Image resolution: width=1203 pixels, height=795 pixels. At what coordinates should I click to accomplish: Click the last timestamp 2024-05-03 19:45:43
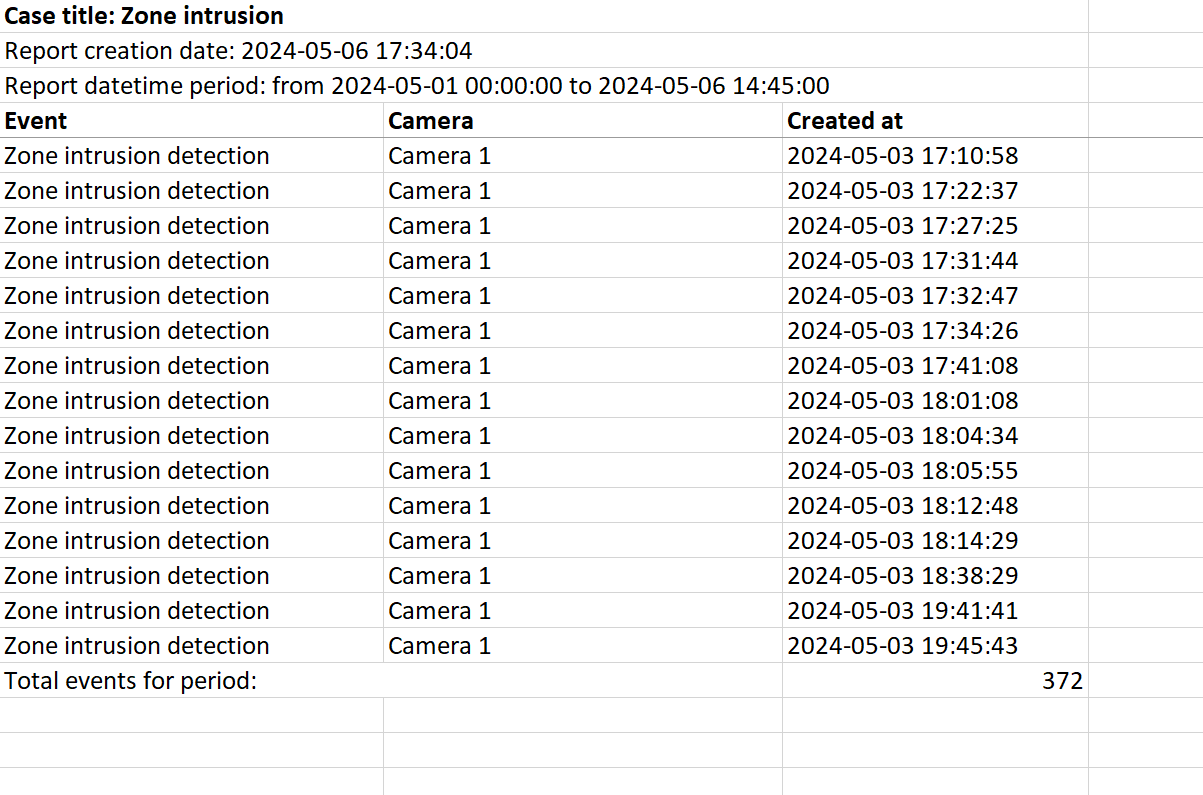coord(902,646)
